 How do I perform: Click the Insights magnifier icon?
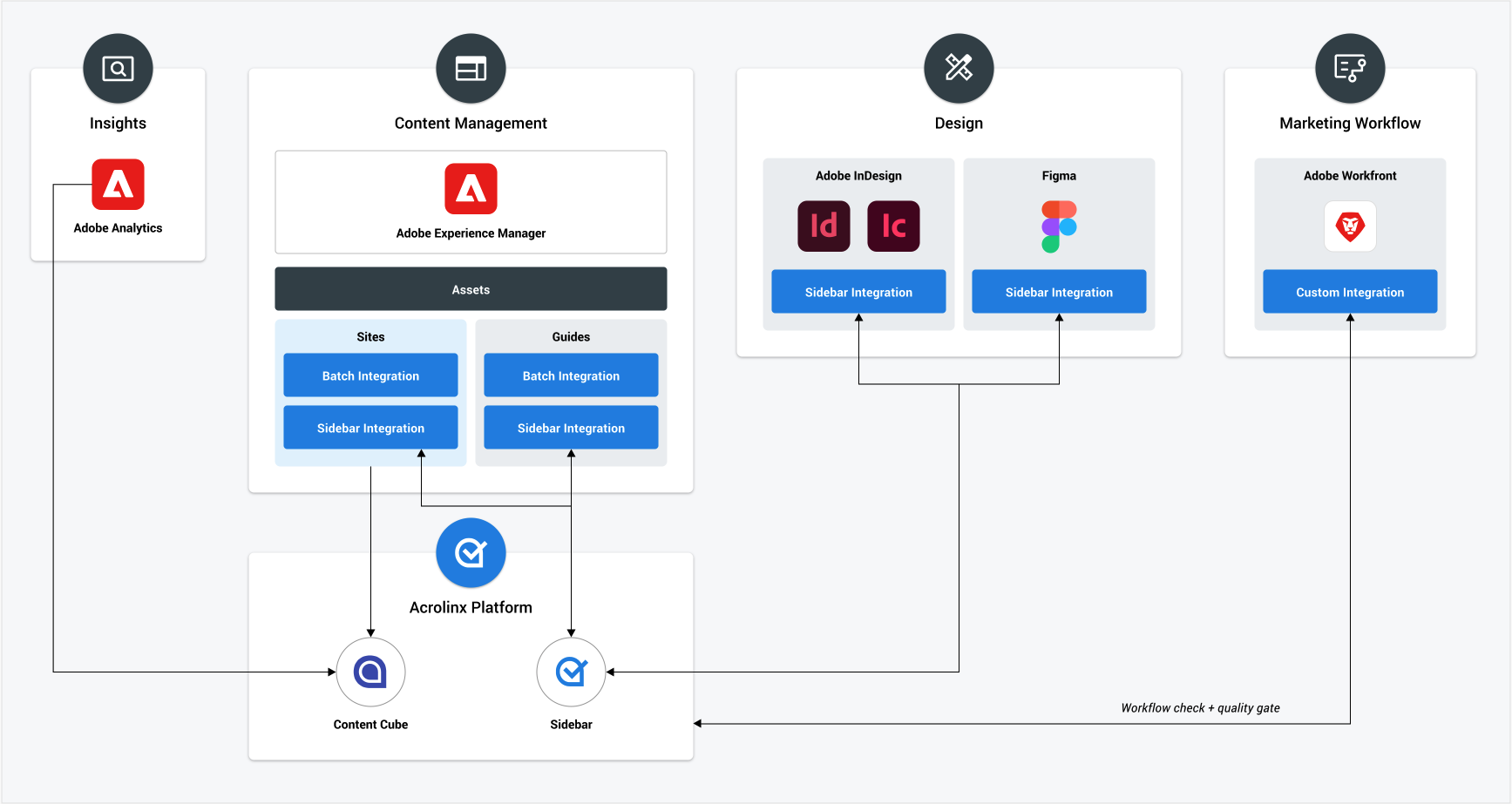118,69
